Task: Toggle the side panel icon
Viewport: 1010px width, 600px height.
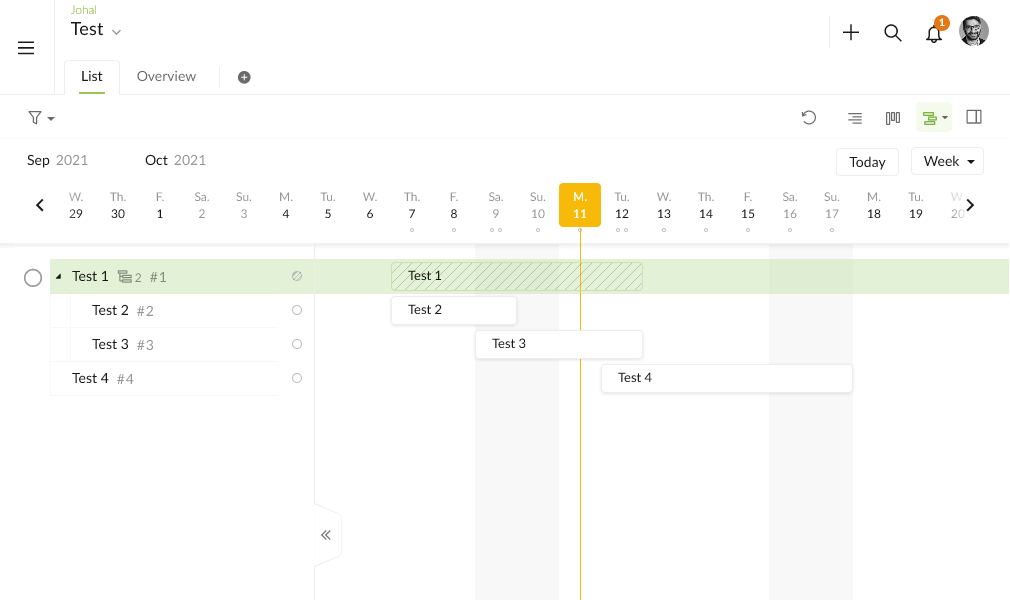Action: (x=974, y=117)
